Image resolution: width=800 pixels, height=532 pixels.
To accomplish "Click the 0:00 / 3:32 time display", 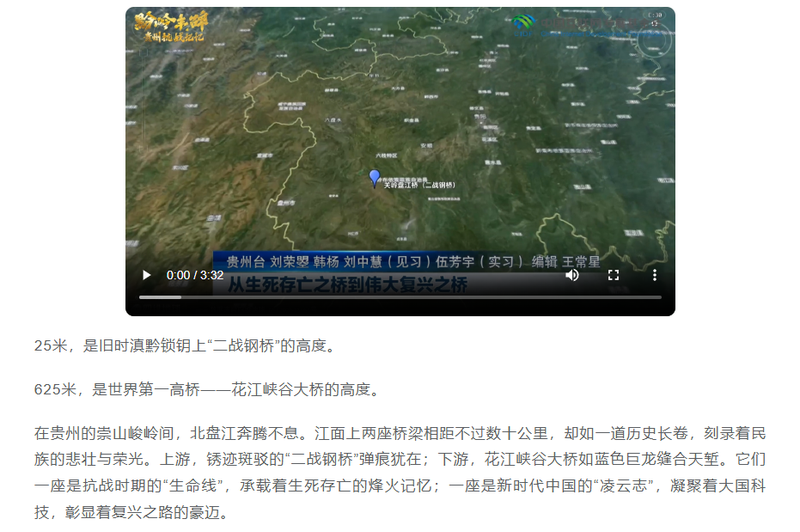I will pyautogui.click(x=195, y=275).
